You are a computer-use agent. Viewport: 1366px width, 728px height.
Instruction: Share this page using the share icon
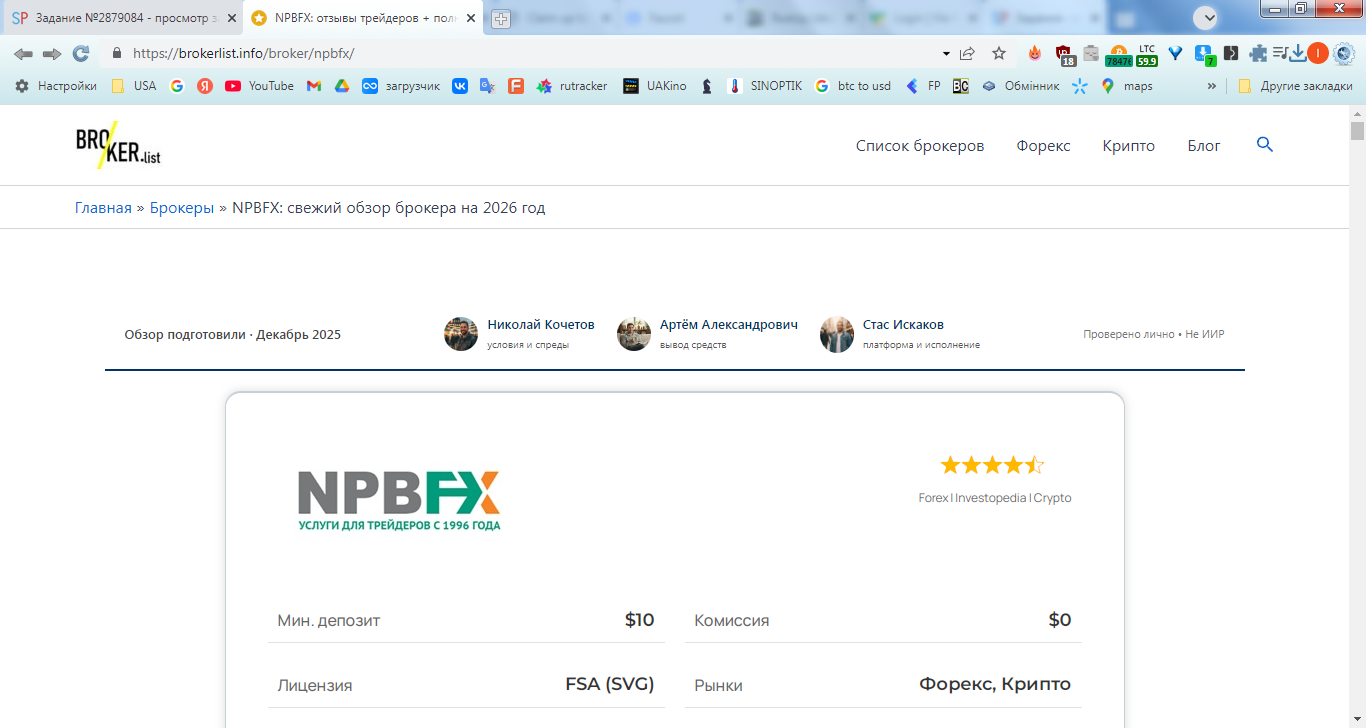[x=967, y=53]
